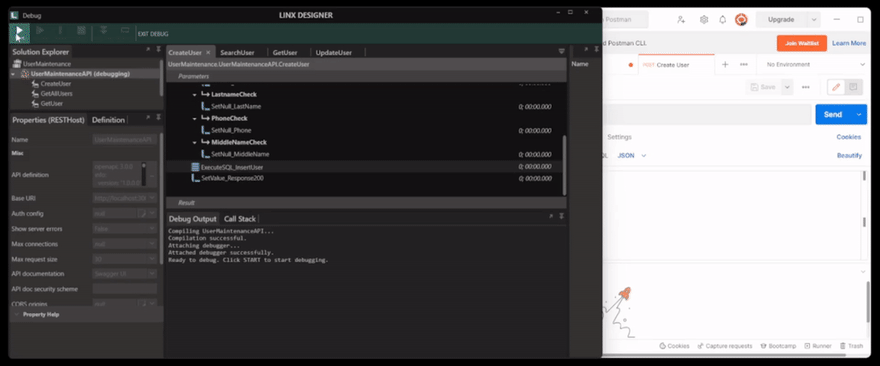Image resolution: width=880 pixels, height=366 pixels.
Task: Select UserMaintenanceAPI (debugging) in the tree
Action: (80, 74)
